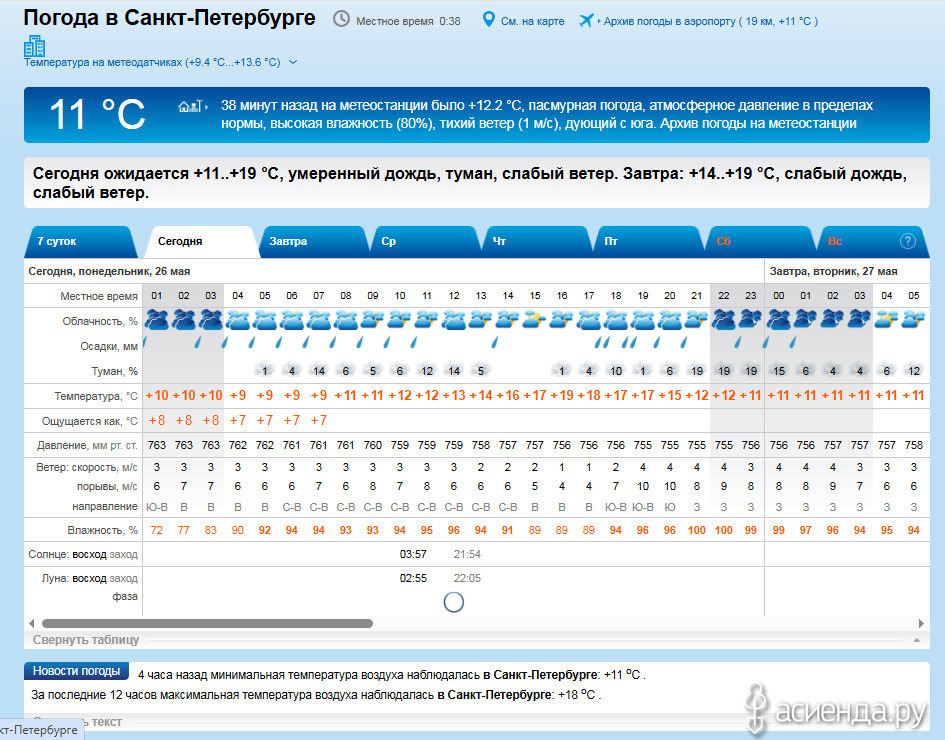Click the cloudiness icon for hour 22
945x740 pixels.
(x=724, y=319)
